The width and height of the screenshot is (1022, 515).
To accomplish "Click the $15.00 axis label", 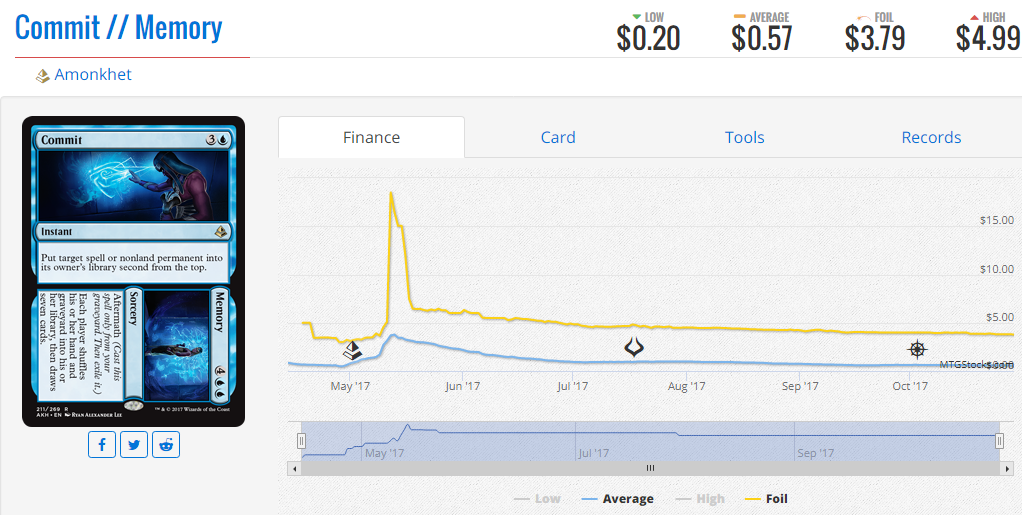I will coord(997,220).
